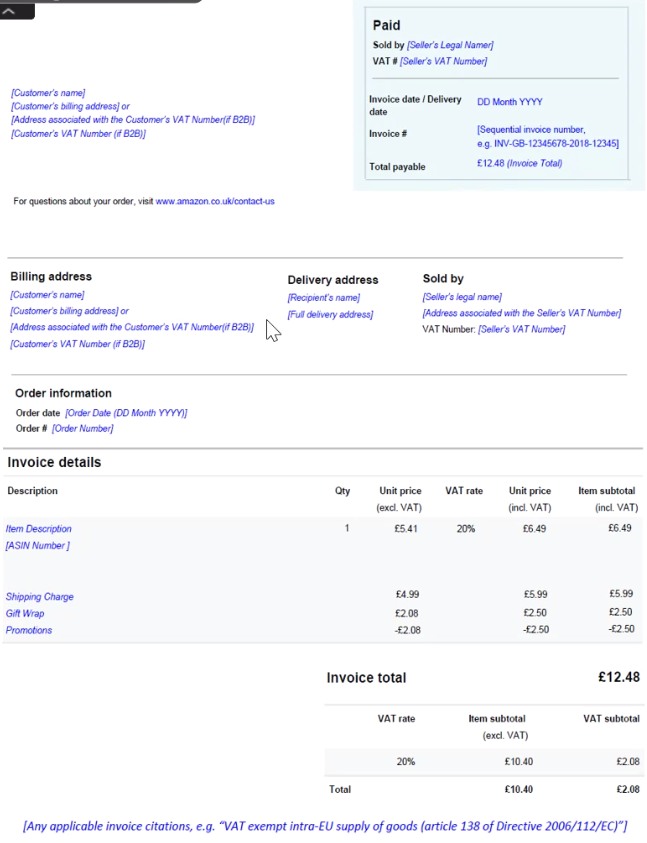The height and width of the screenshot is (843, 647).
Task: Select the ASIN Number placeholder
Action: (x=38, y=546)
